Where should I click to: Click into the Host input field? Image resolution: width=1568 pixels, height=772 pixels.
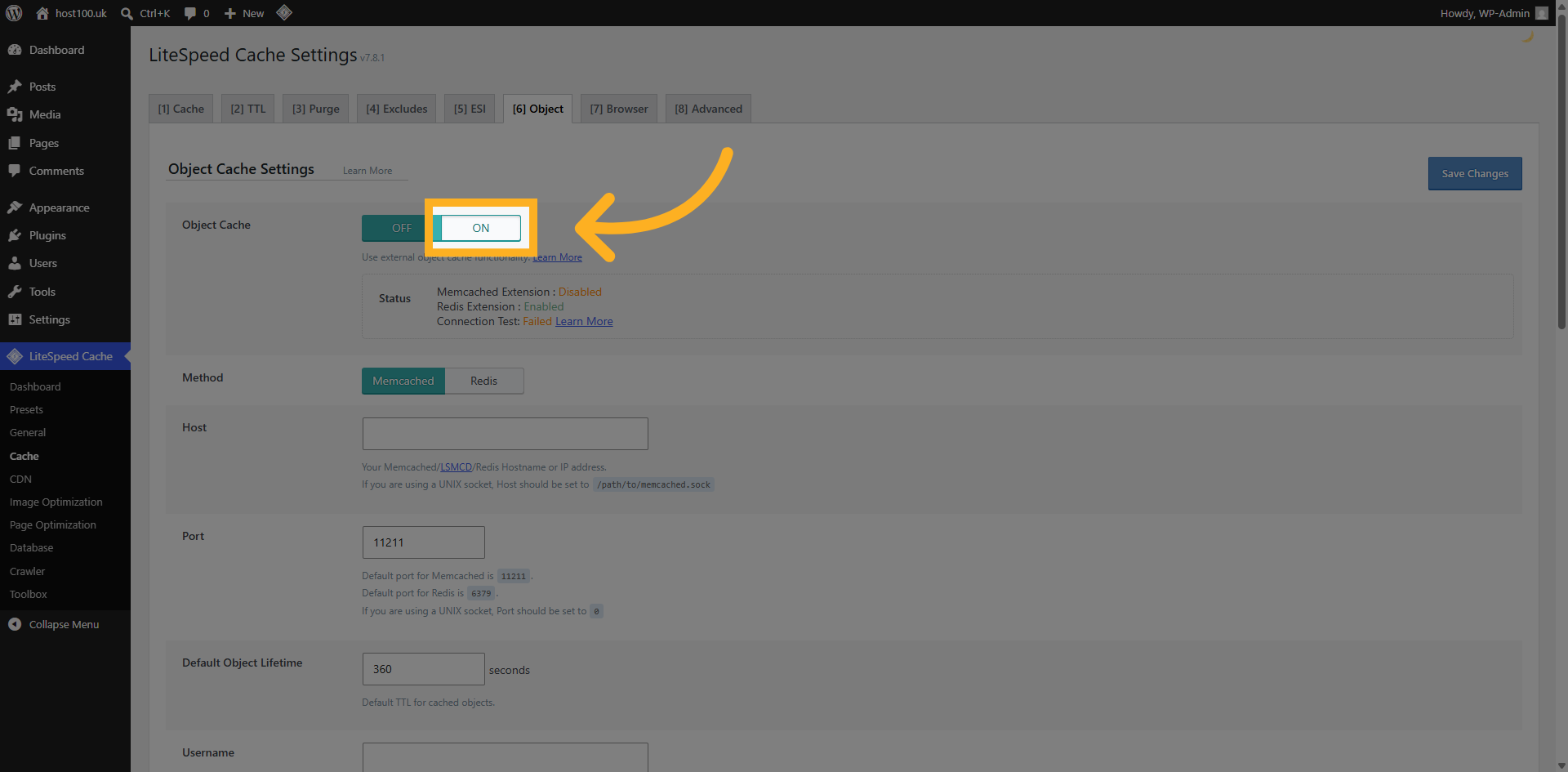(506, 434)
